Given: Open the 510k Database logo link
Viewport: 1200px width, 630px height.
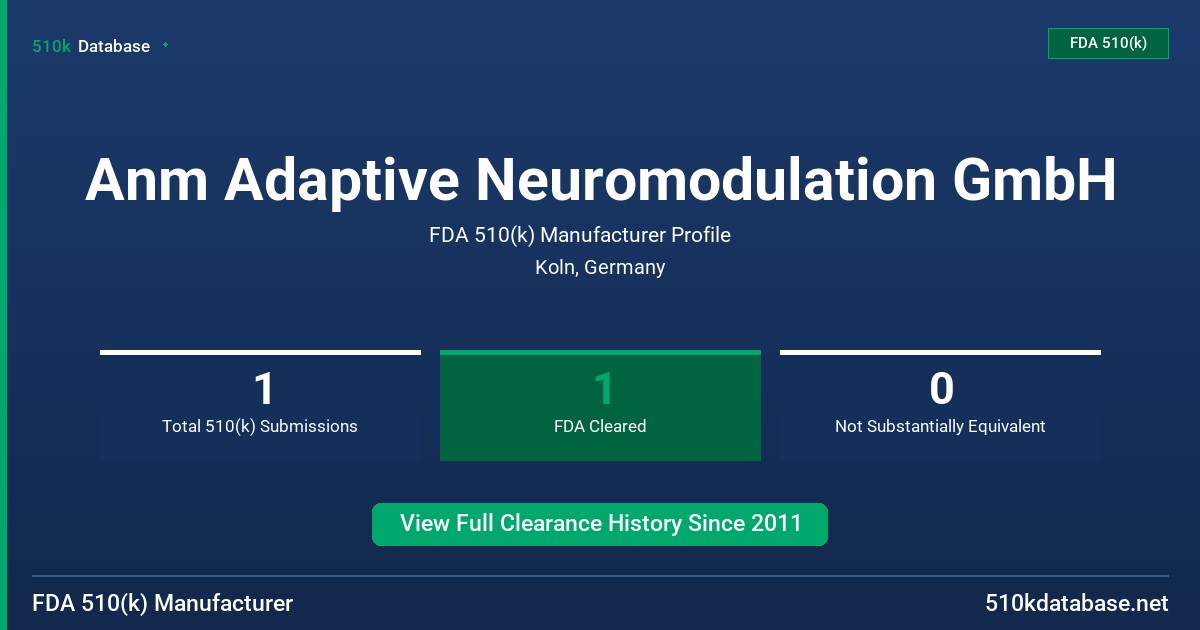Looking at the screenshot, I should [91, 46].
